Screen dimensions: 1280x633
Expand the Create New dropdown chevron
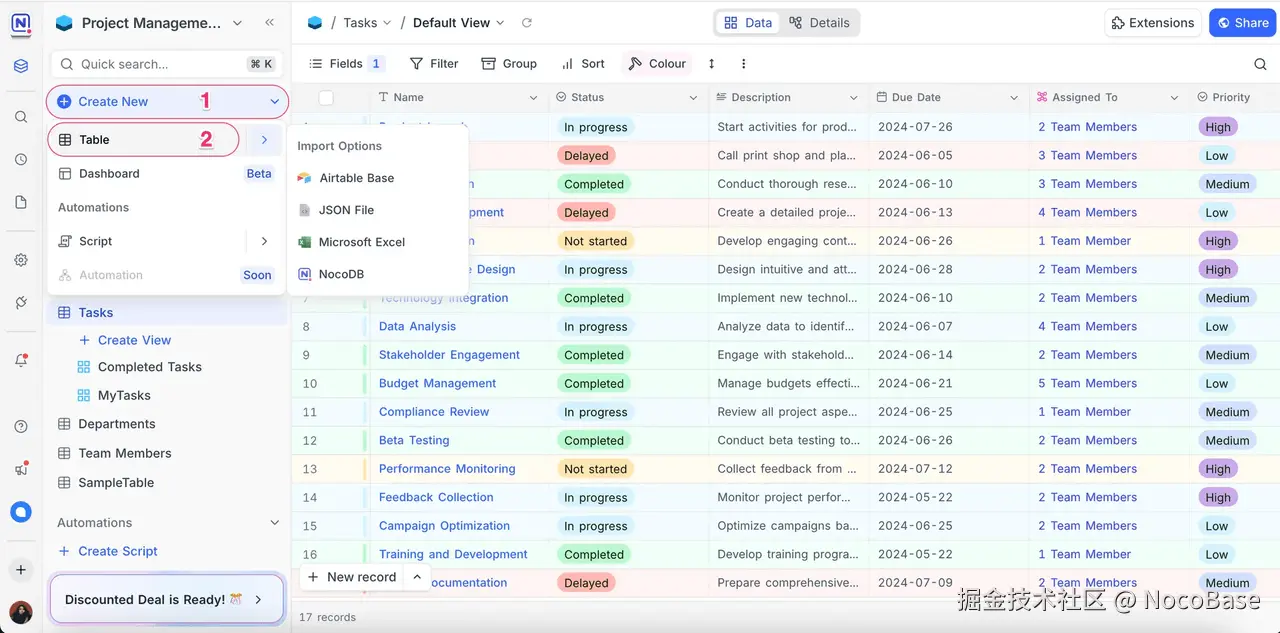click(x=275, y=102)
